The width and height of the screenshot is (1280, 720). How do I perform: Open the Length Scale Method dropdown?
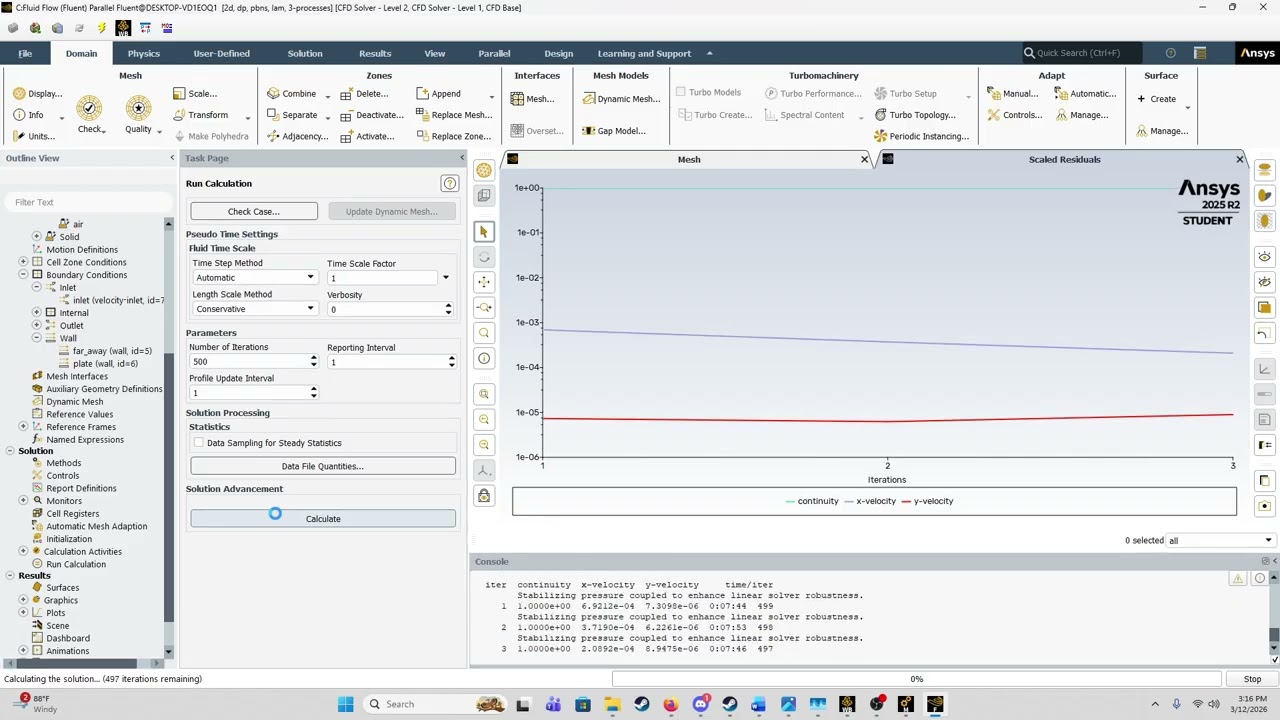[x=254, y=309]
